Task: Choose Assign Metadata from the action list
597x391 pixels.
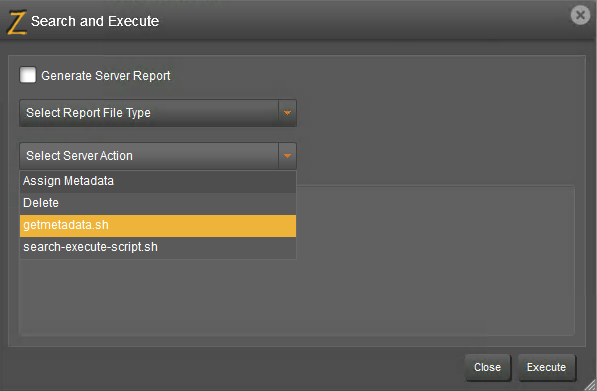Action: click(158, 181)
